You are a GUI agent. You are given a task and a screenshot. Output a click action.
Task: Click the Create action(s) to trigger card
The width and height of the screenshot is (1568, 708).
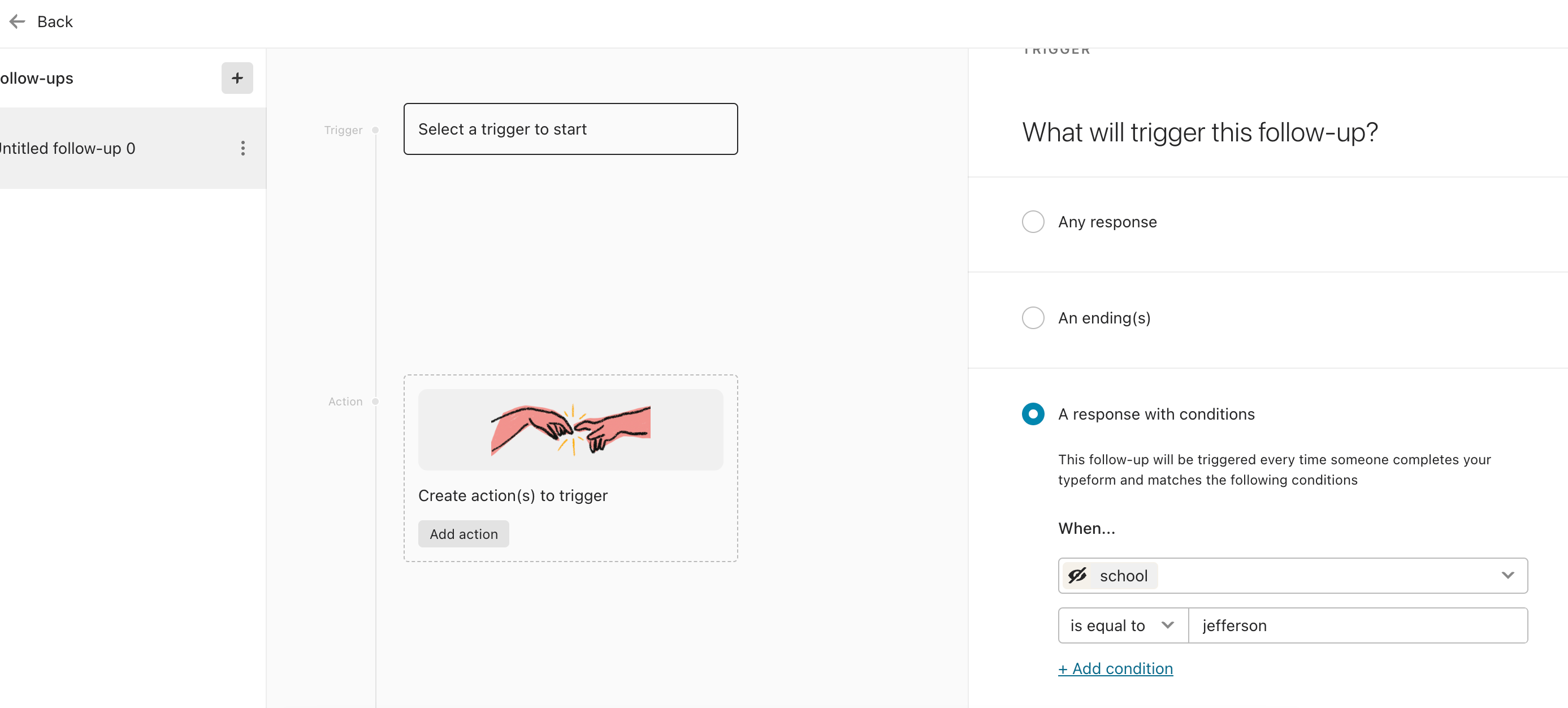click(x=570, y=468)
